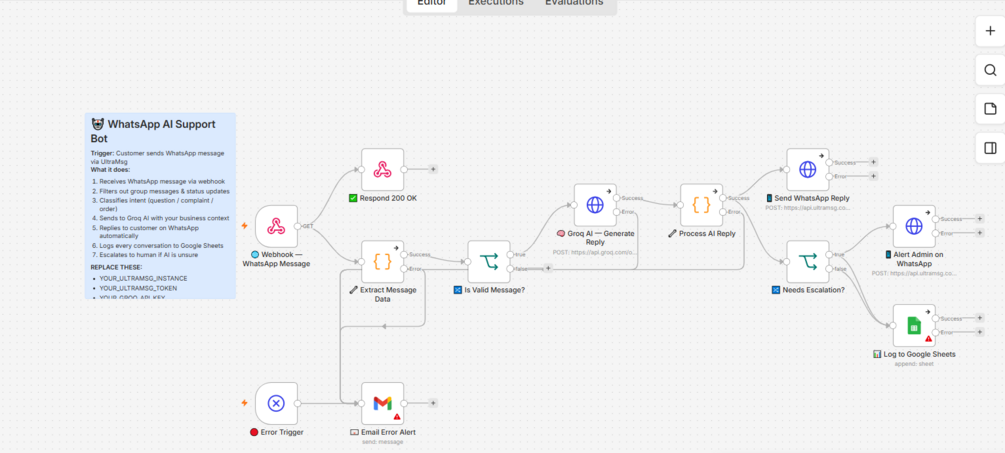Image resolution: width=1005 pixels, height=453 pixels.
Task: Add node on Alert Admin Success output
Action: tap(979, 219)
